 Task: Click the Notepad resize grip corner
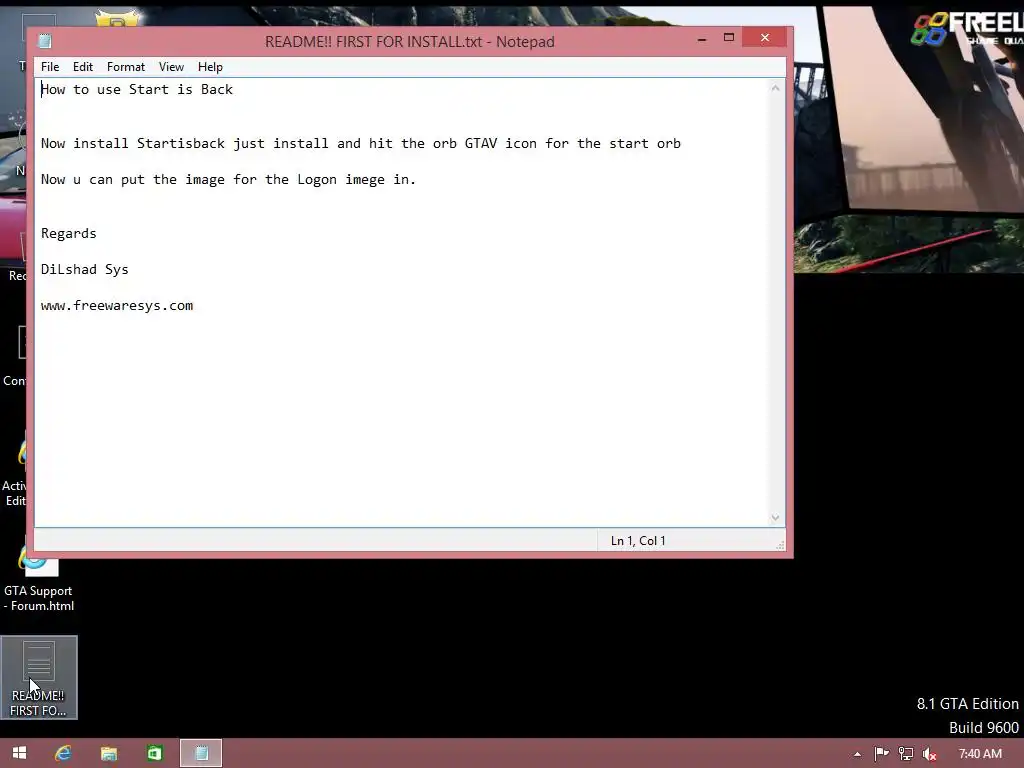pos(780,545)
